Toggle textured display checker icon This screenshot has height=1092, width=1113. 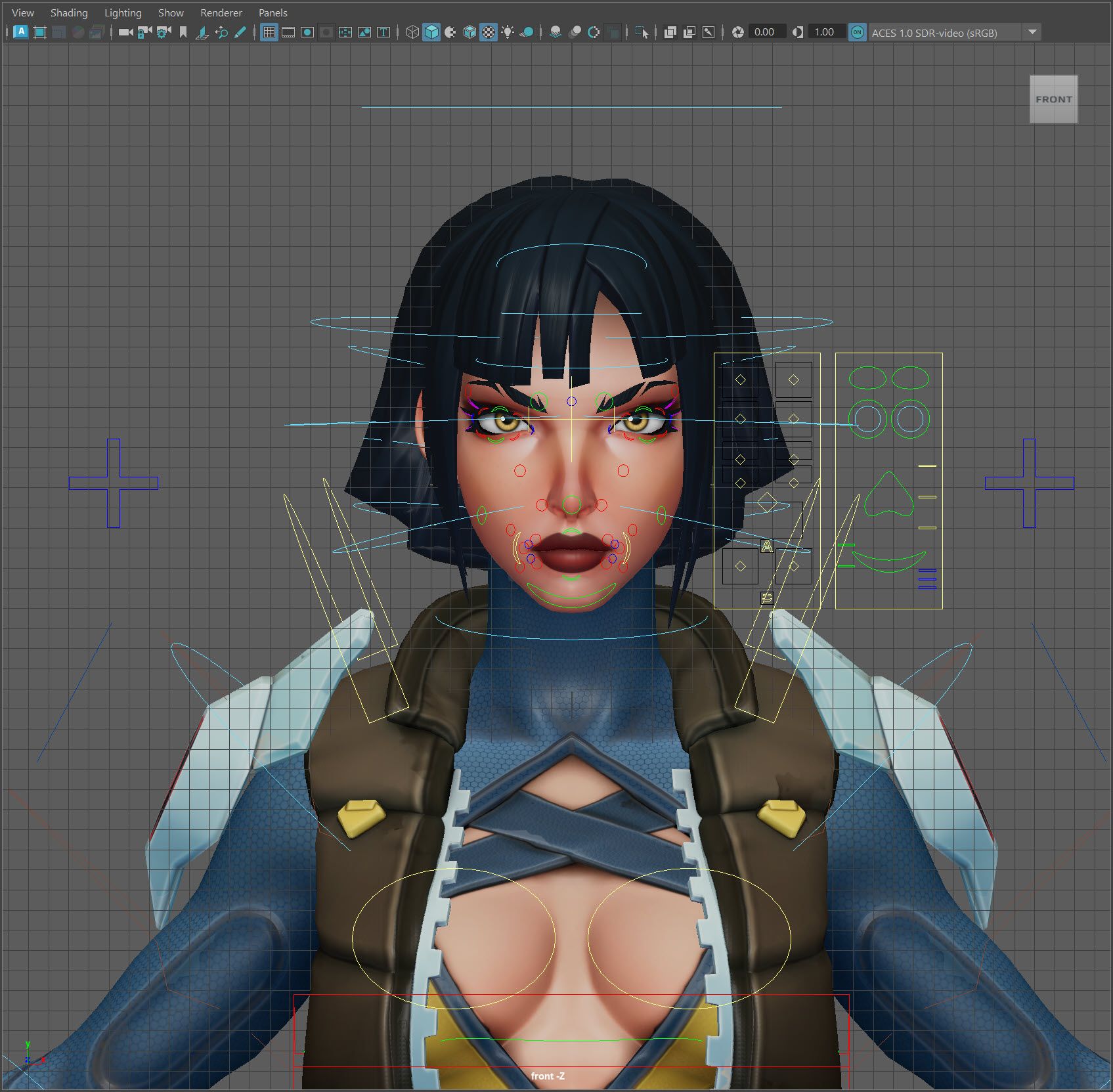pos(489,32)
